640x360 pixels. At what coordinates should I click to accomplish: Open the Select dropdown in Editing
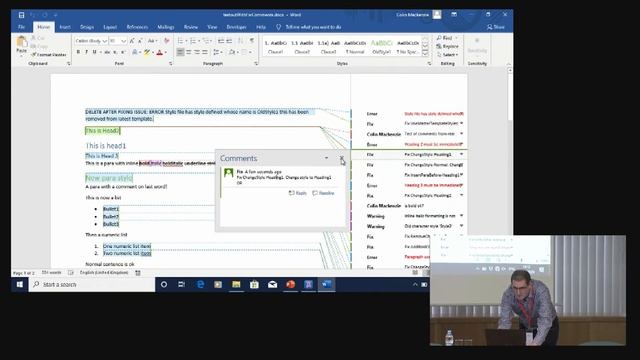pyautogui.click(x=448, y=54)
